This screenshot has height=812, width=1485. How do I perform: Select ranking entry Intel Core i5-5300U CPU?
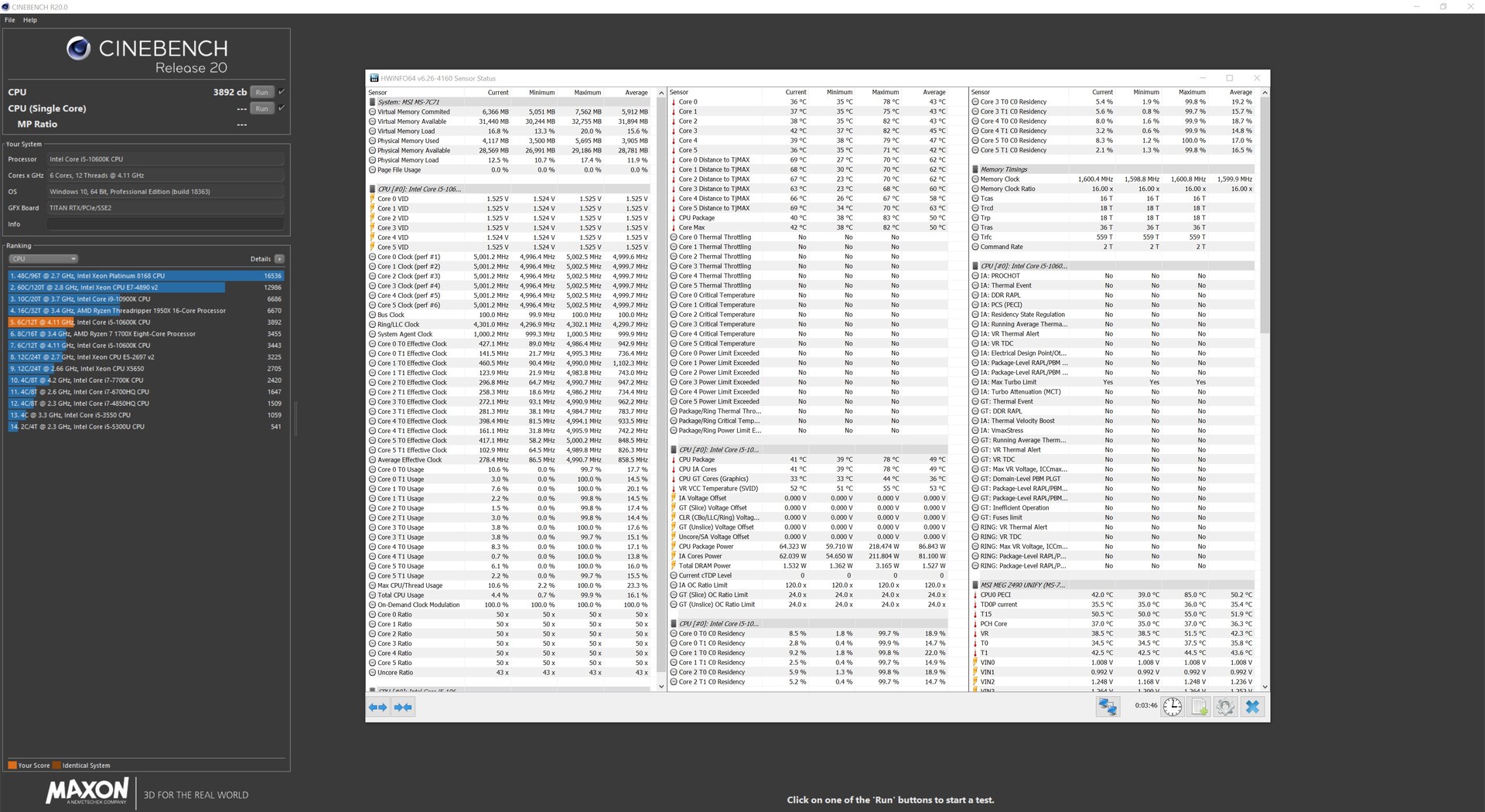point(146,427)
